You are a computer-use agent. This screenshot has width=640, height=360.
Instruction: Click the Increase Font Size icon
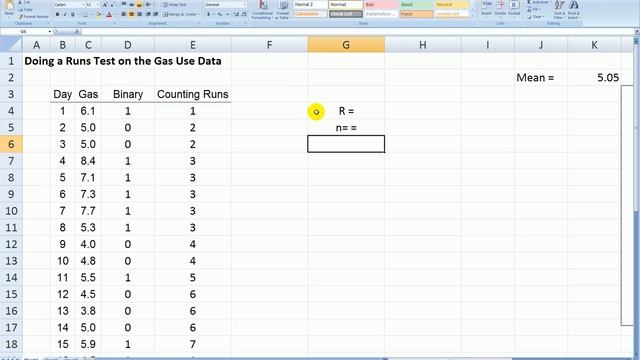click(x=104, y=4)
